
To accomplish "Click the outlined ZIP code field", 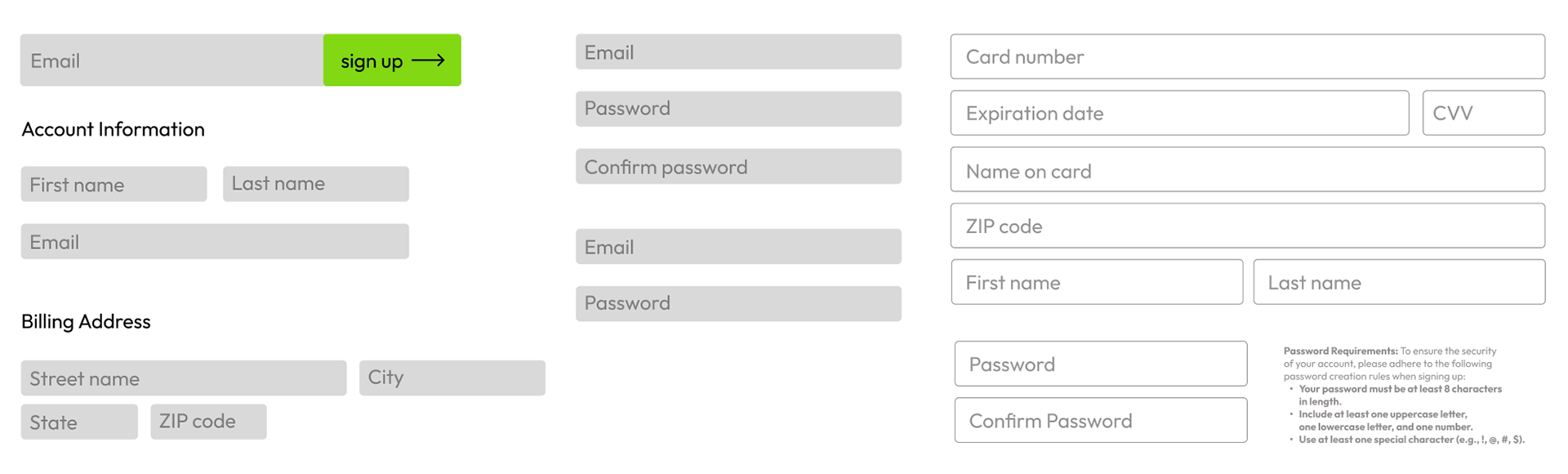I will [x=1248, y=226].
